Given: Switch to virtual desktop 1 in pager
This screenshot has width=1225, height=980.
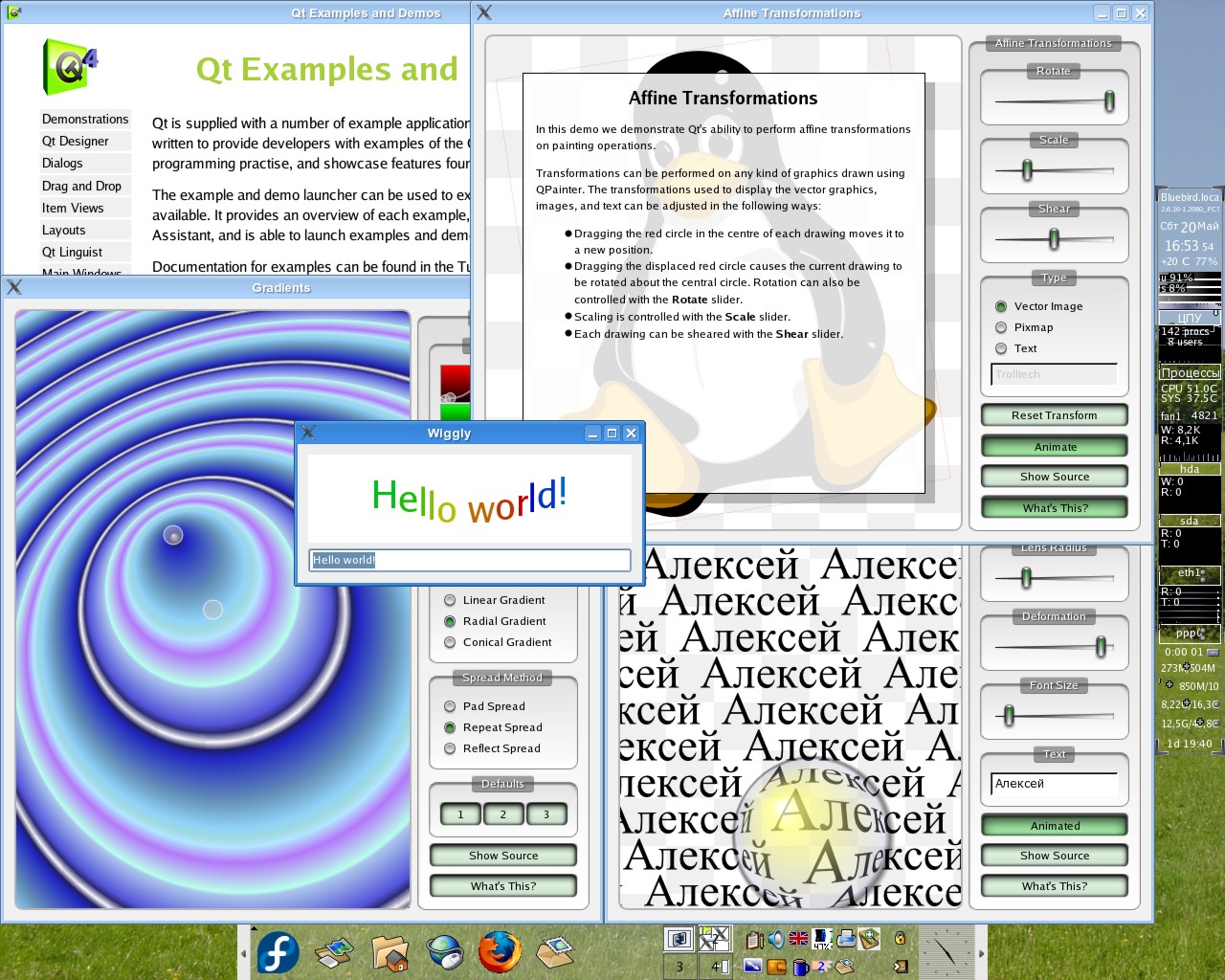Looking at the screenshot, I should [x=679, y=939].
